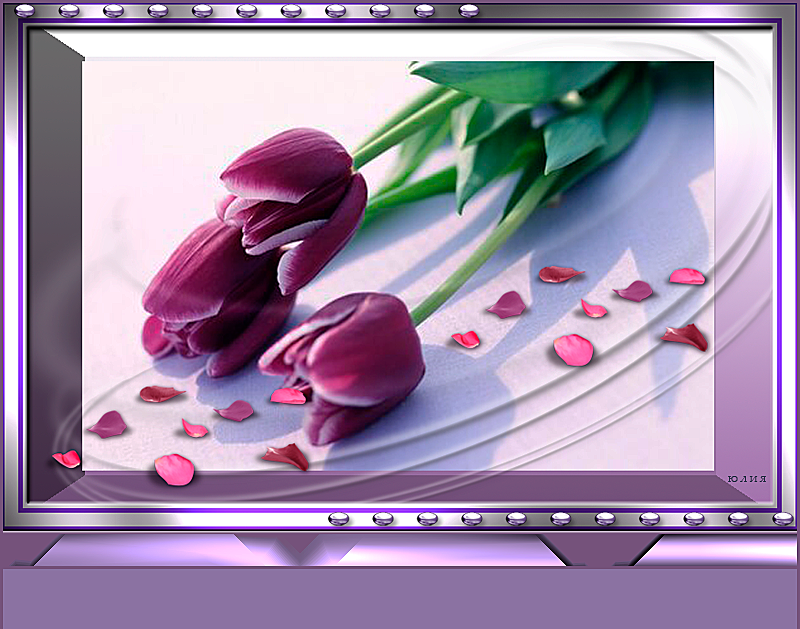Image resolution: width=800 pixels, height=629 pixels.
Task: Click the rightmost bead on the bottom border
Action: (x=782, y=518)
